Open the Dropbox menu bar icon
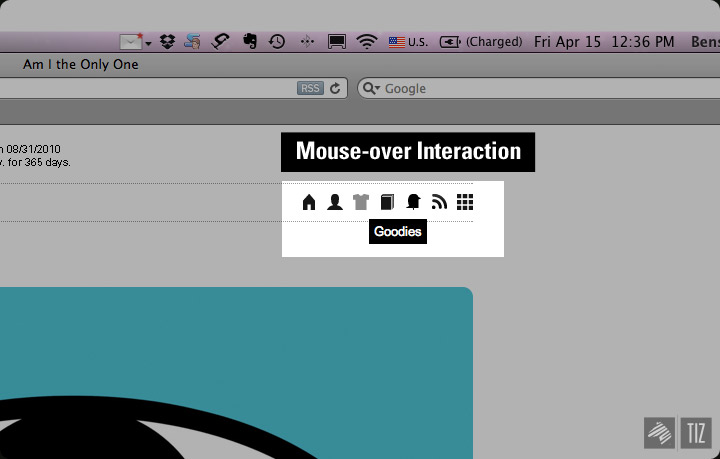The height and width of the screenshot is (459, 720). pyautogui.click(x=168, y=42)
